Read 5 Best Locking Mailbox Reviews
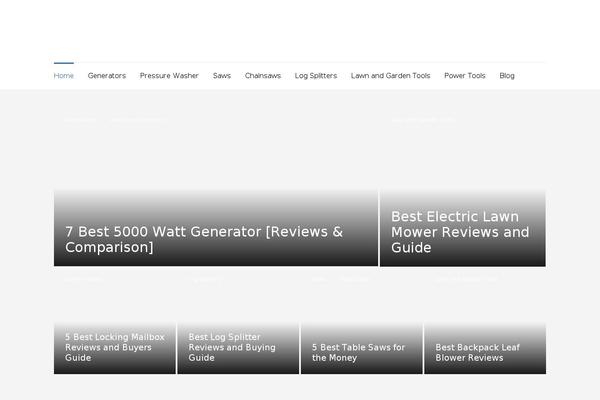 tap(115, 347)
